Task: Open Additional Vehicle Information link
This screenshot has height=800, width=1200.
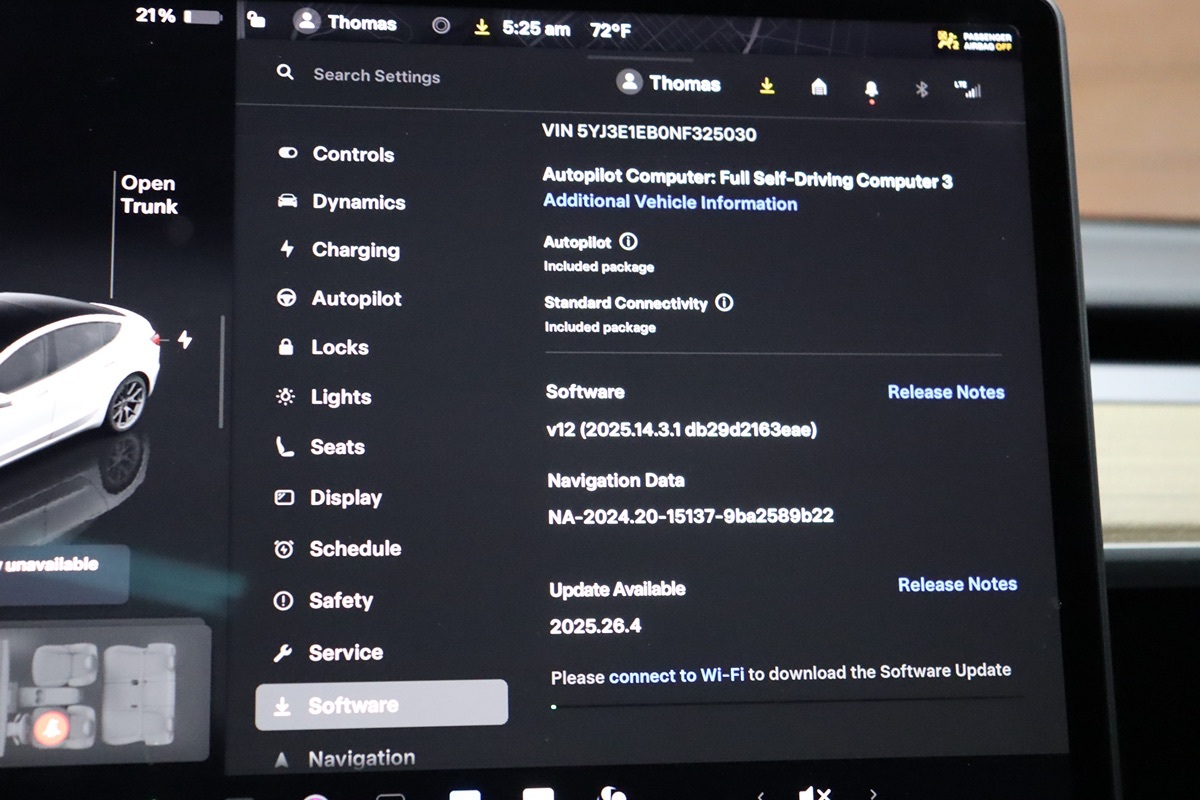Action: (x=670, y=203)
